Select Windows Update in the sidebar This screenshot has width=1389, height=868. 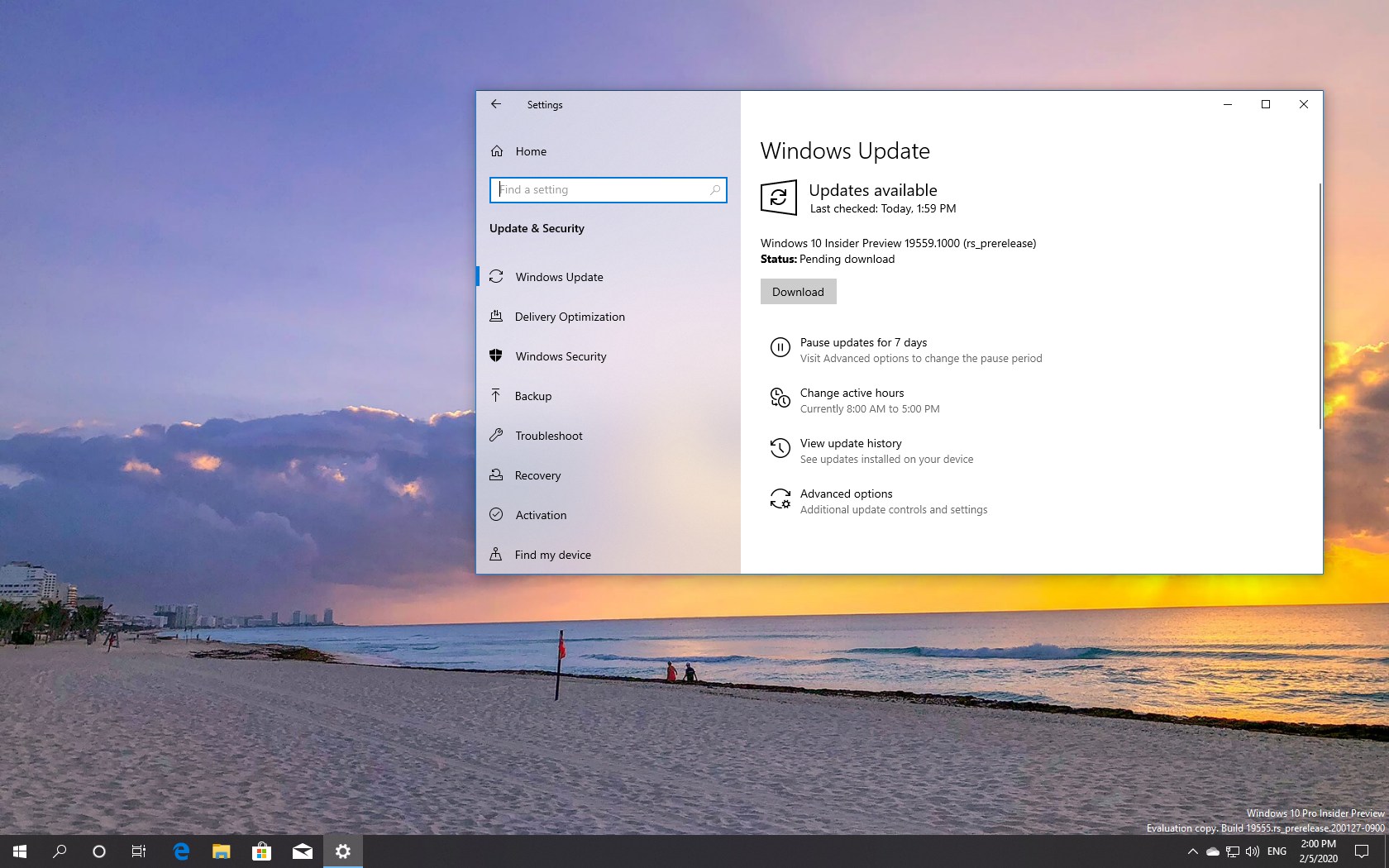pos(559,277)
